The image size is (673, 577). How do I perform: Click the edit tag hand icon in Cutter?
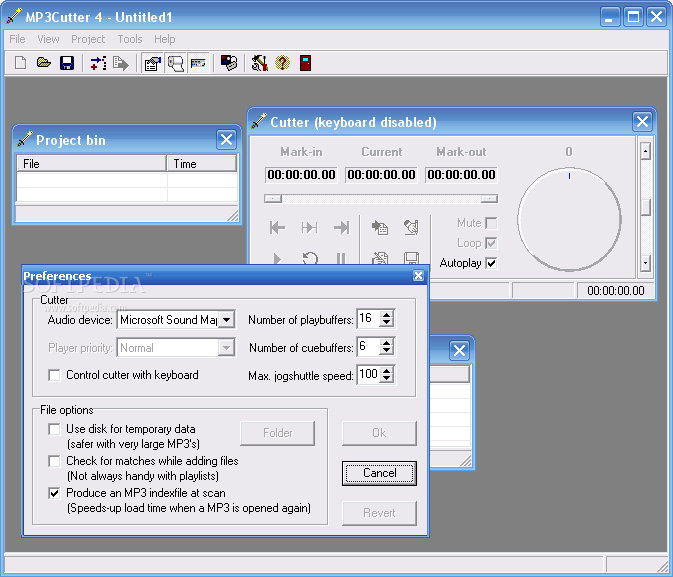point(411,227)
